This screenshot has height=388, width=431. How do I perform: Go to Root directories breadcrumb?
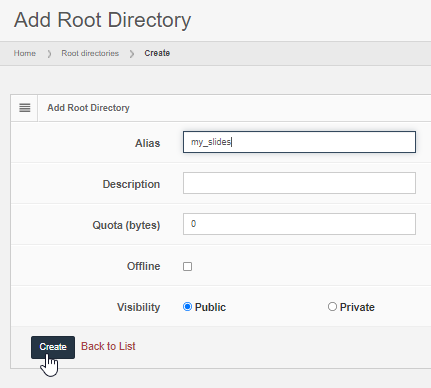(x=90, y=53)
